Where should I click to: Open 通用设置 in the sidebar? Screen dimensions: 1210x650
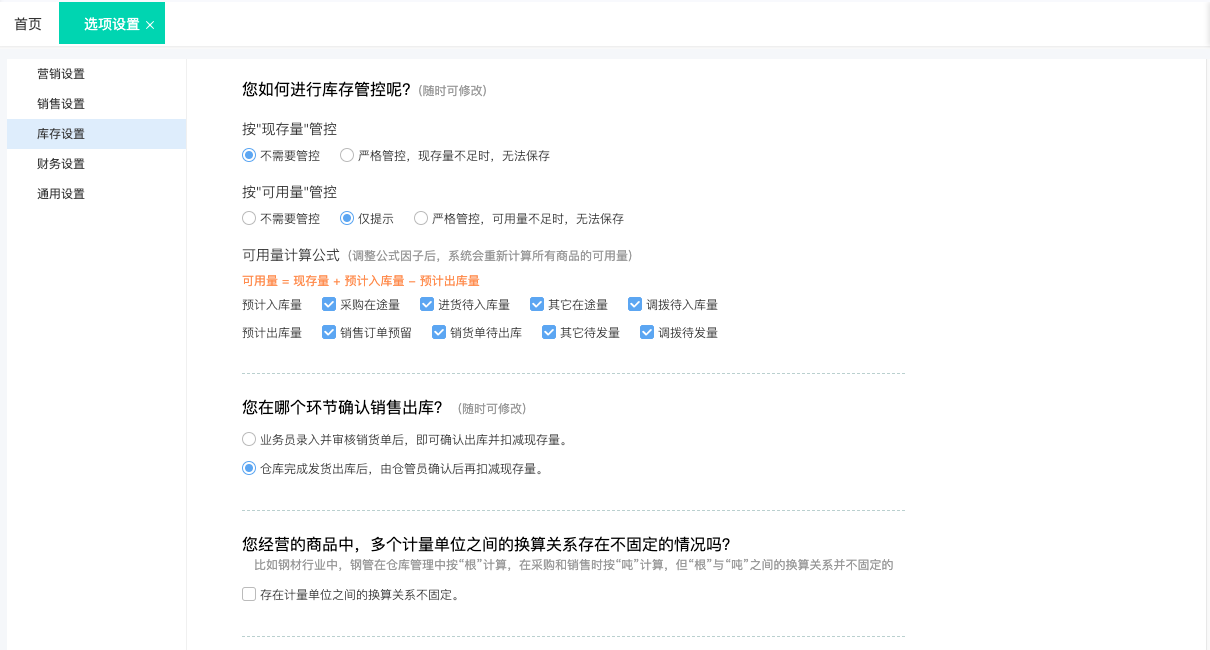96,194
